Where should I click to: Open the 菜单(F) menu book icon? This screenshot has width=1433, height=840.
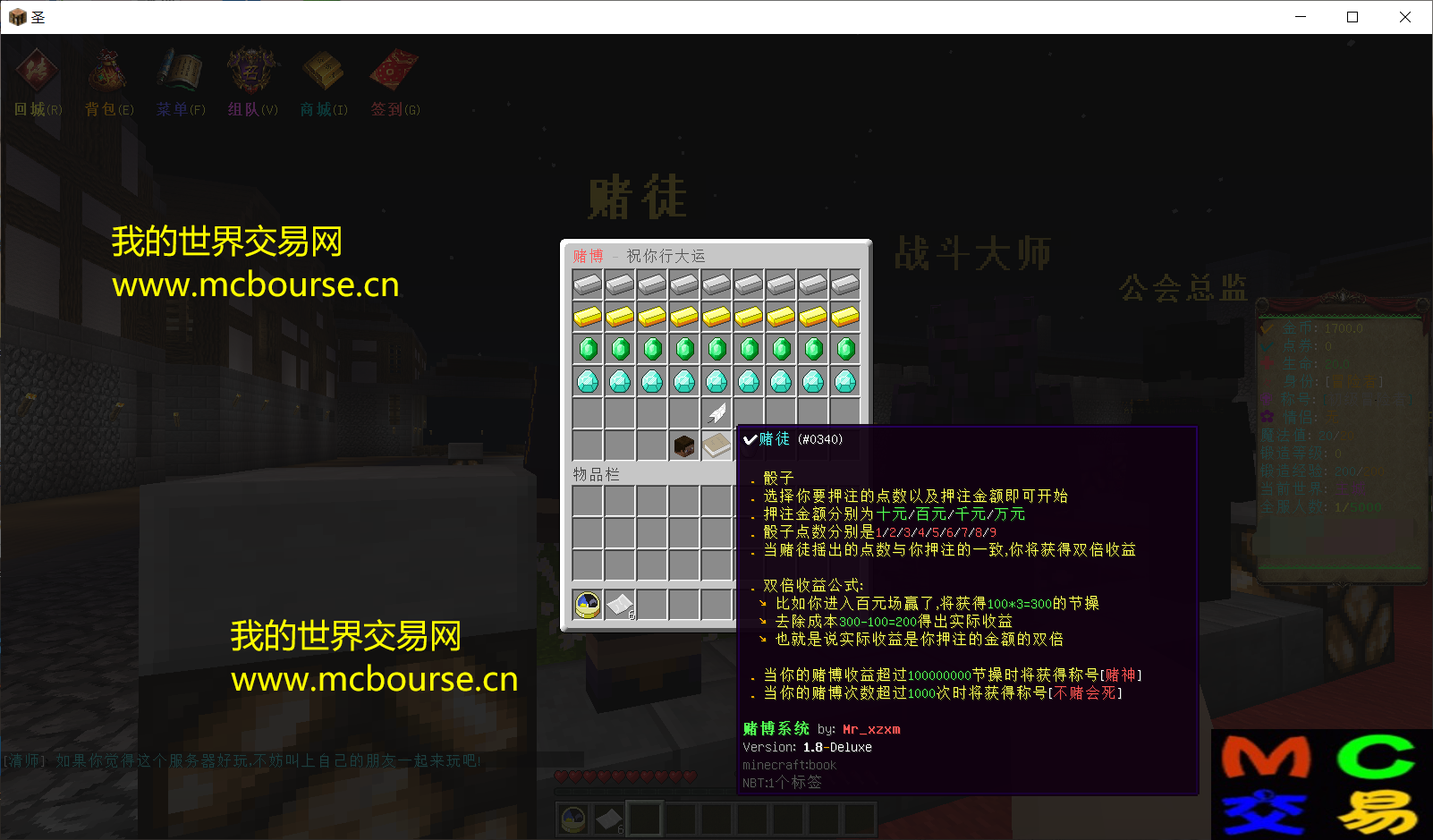[x=181, y=72]
